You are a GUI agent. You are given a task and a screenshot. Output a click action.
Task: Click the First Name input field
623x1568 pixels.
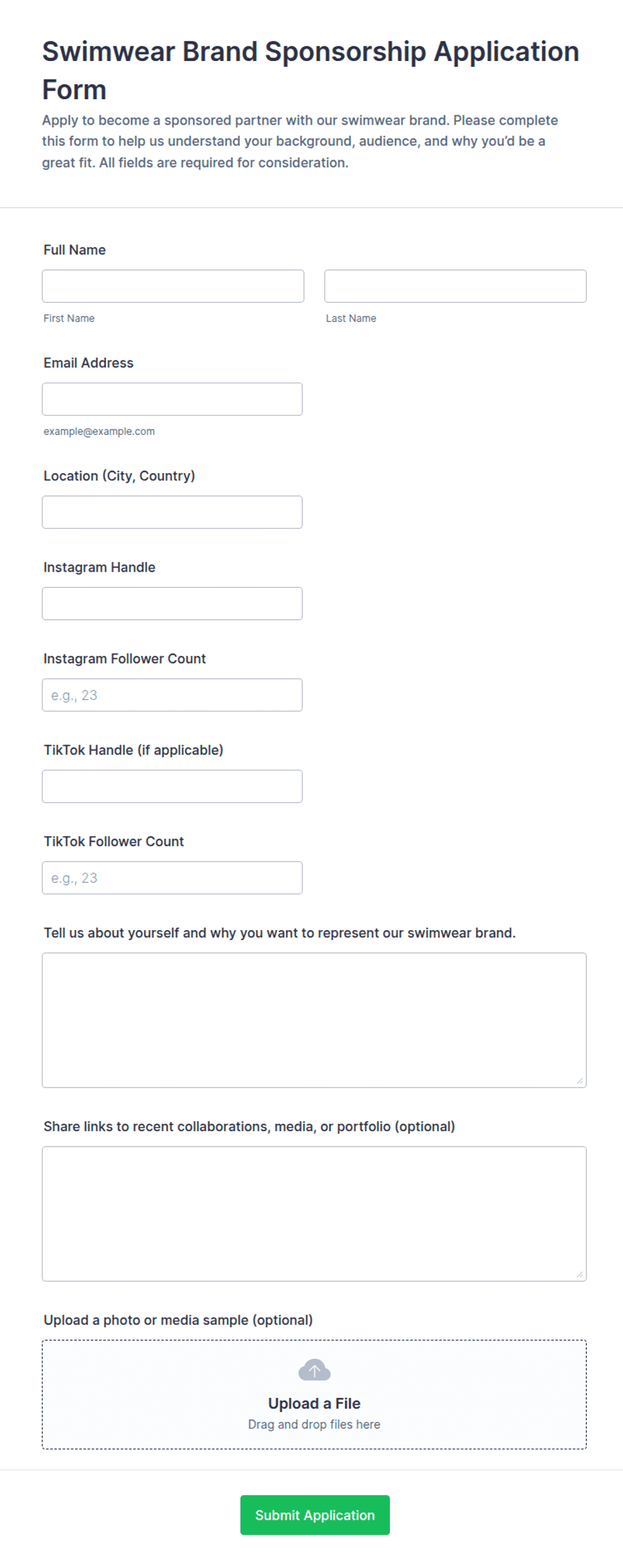[x=173, y=286]
